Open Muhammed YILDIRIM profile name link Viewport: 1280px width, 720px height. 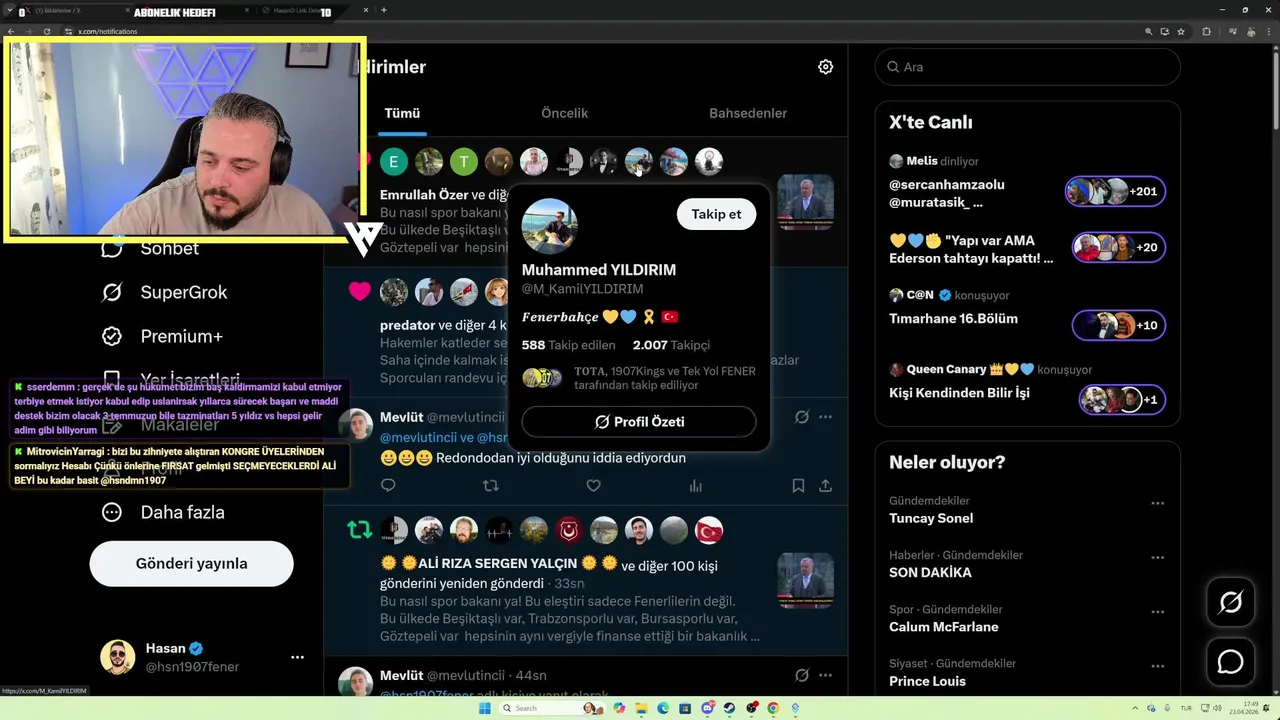point(599,270)
